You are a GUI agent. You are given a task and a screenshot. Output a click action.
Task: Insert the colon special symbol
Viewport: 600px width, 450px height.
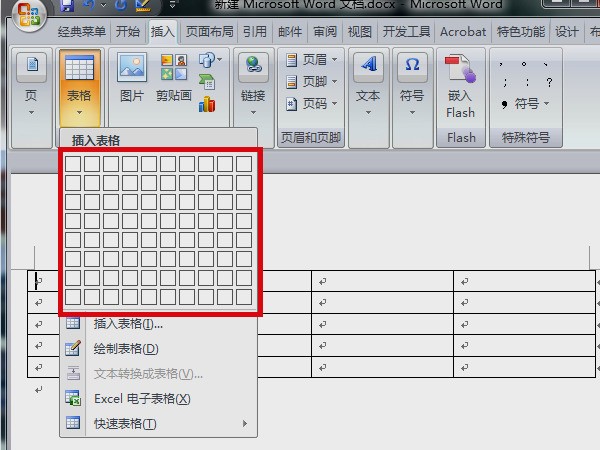527,82
